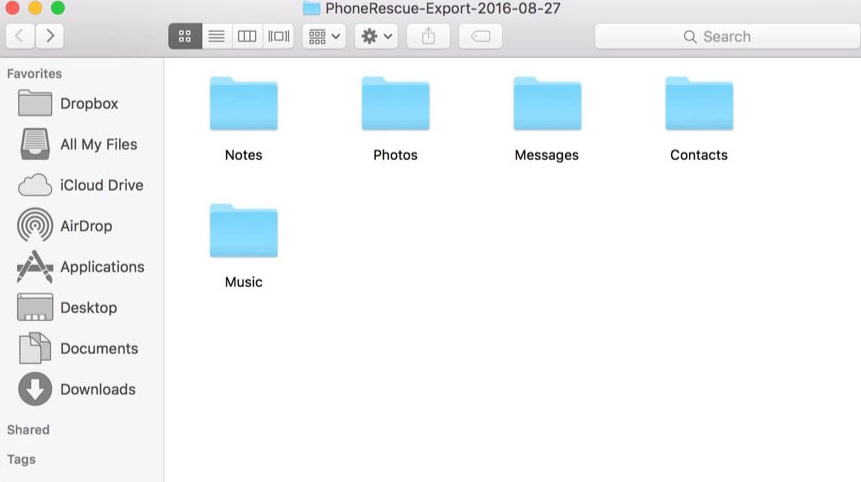This screenshot has height=482, width=861.
Task: Select the Photos folder icon
Action: 395,104
